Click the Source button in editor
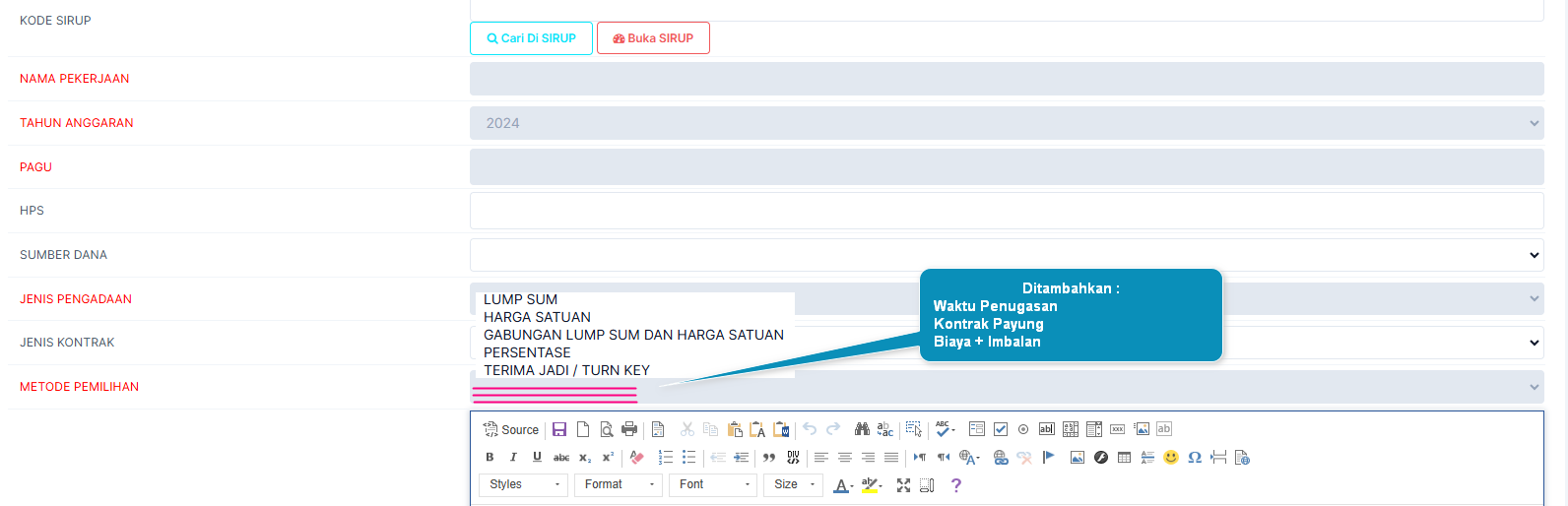The height and width of the screenshot is (506, 1568). 511,429
